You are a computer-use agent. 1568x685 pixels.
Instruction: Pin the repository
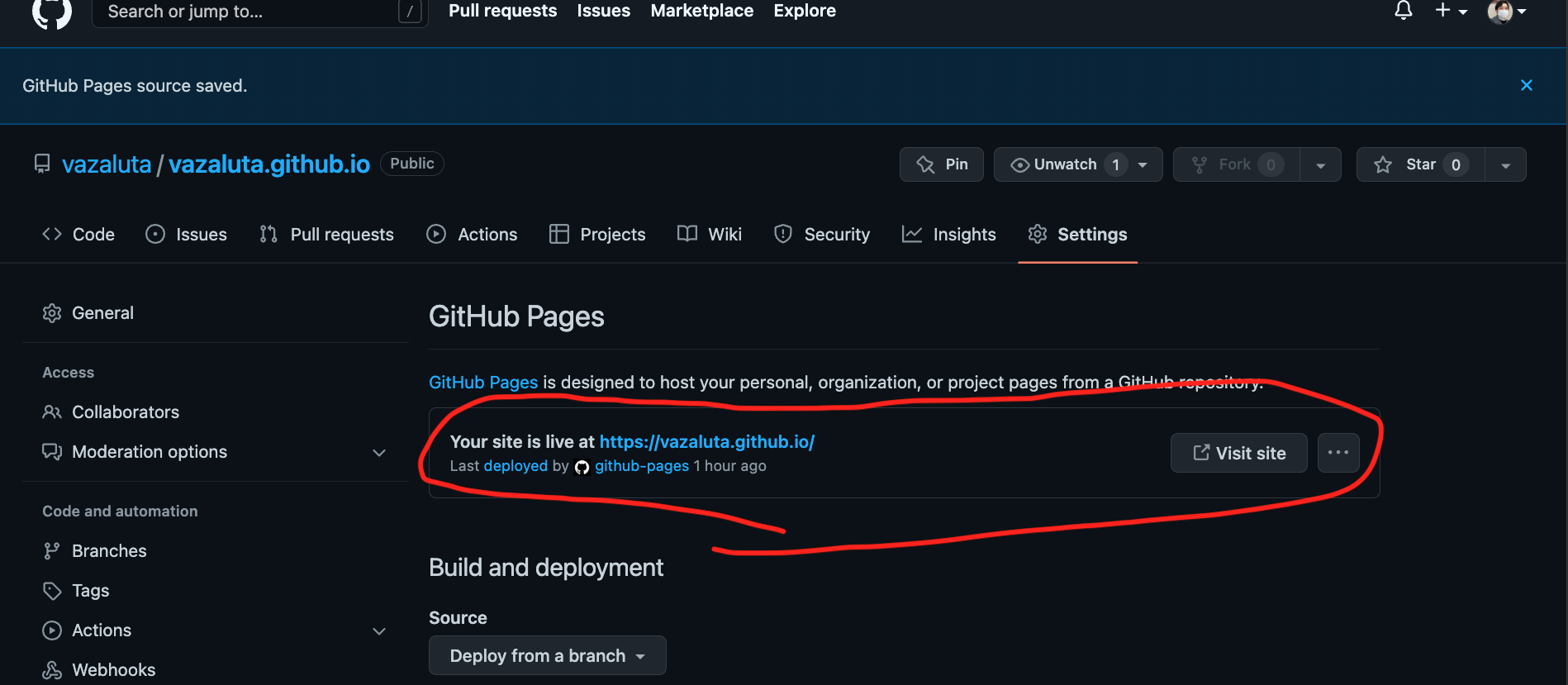tap(941, 164)
